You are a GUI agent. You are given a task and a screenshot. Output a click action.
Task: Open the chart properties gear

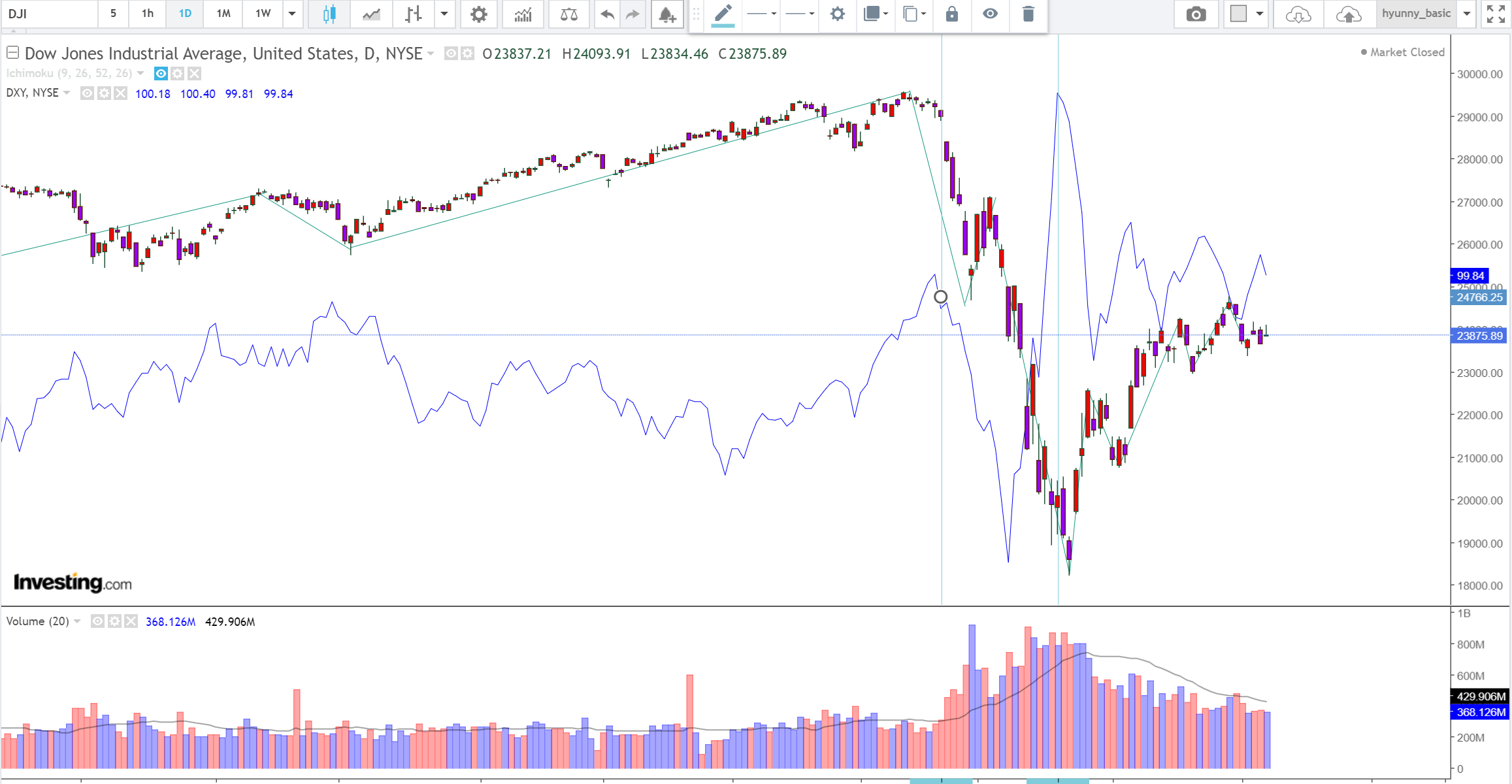click(479, 14)
